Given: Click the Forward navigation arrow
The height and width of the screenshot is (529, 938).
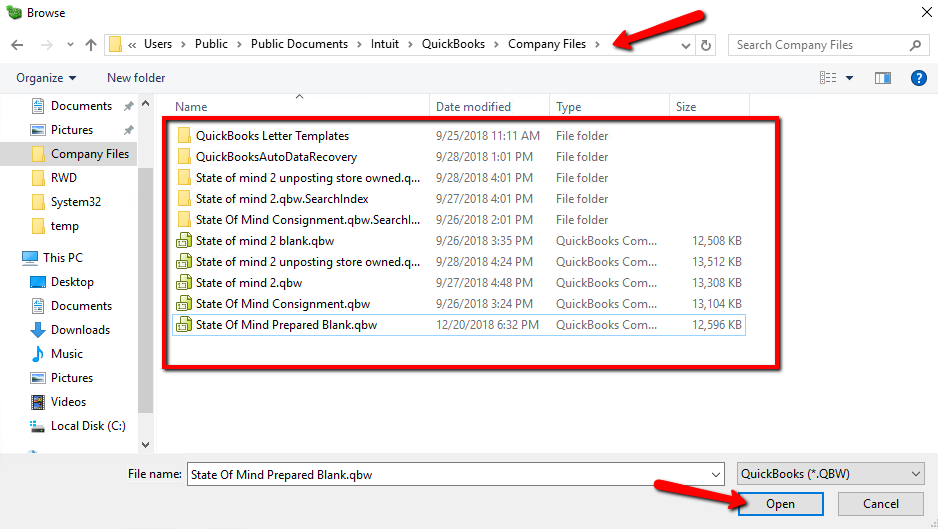Looking at the screenshot, I should (x=47, y=45).
